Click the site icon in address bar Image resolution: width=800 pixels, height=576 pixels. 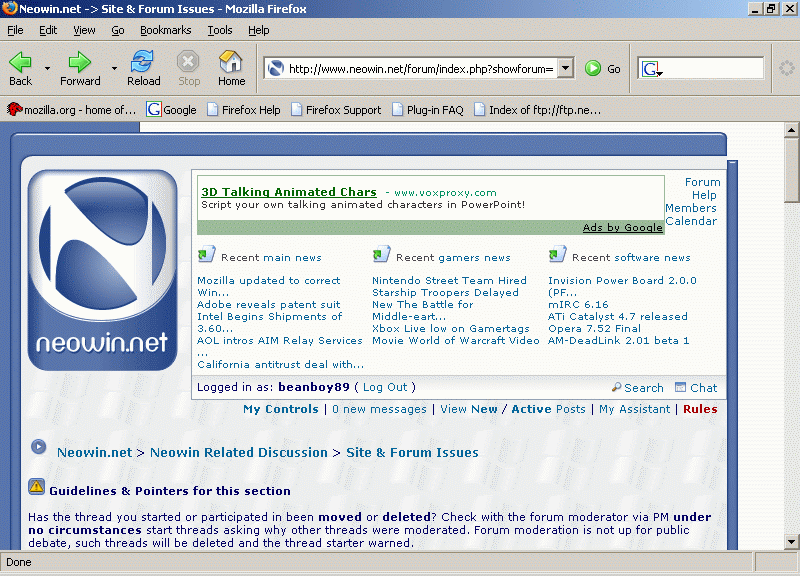276,68
